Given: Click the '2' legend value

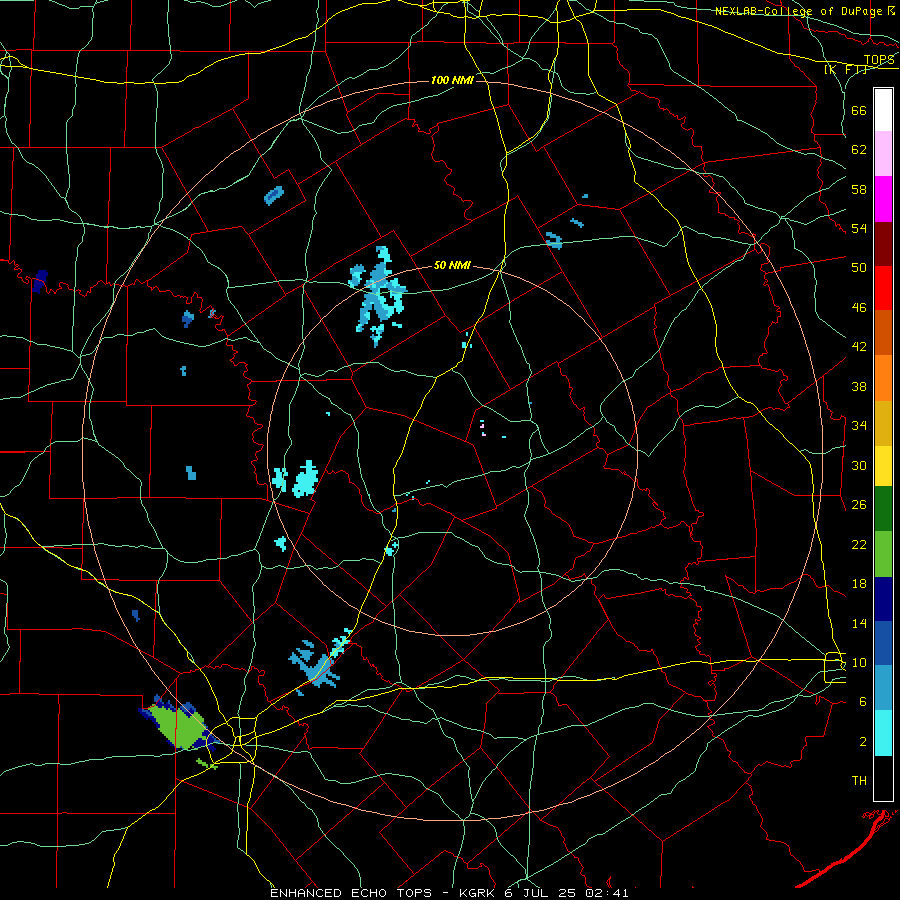Looking at the screenshot, I should tap(863, 741).
